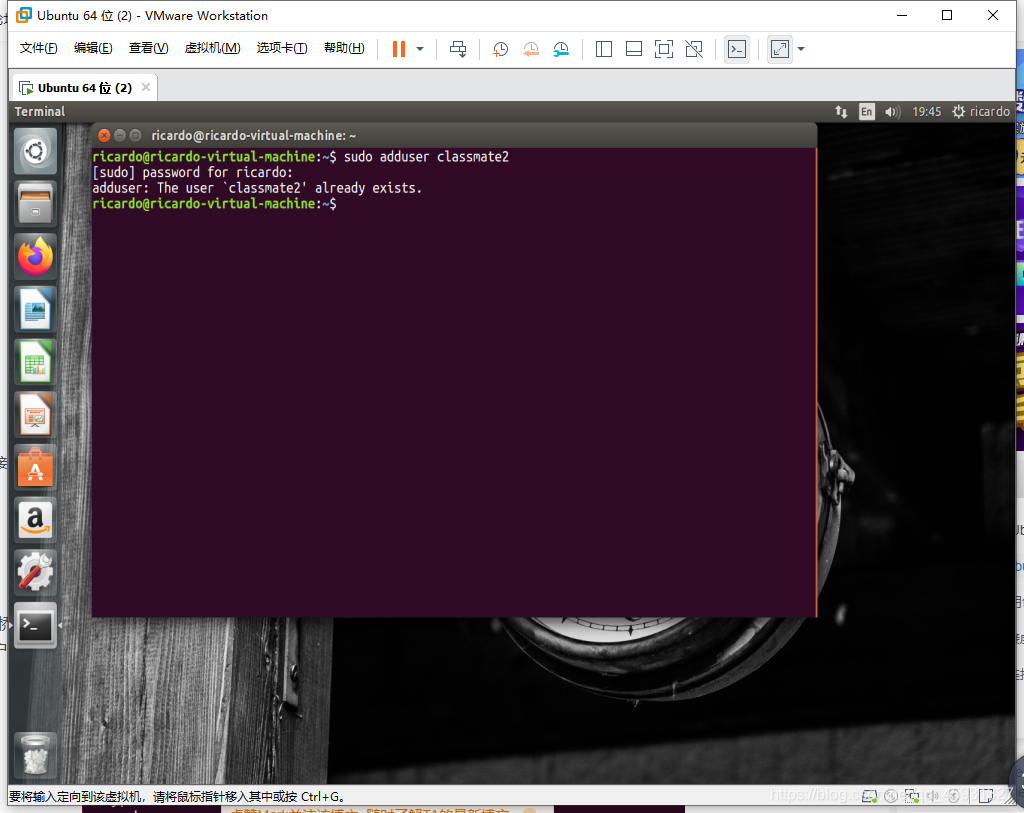Close the Ubuntu 64 位 (2) tab
This screenshot has width=1024, height=813.
pyautogui.click(x=146, y=87)
